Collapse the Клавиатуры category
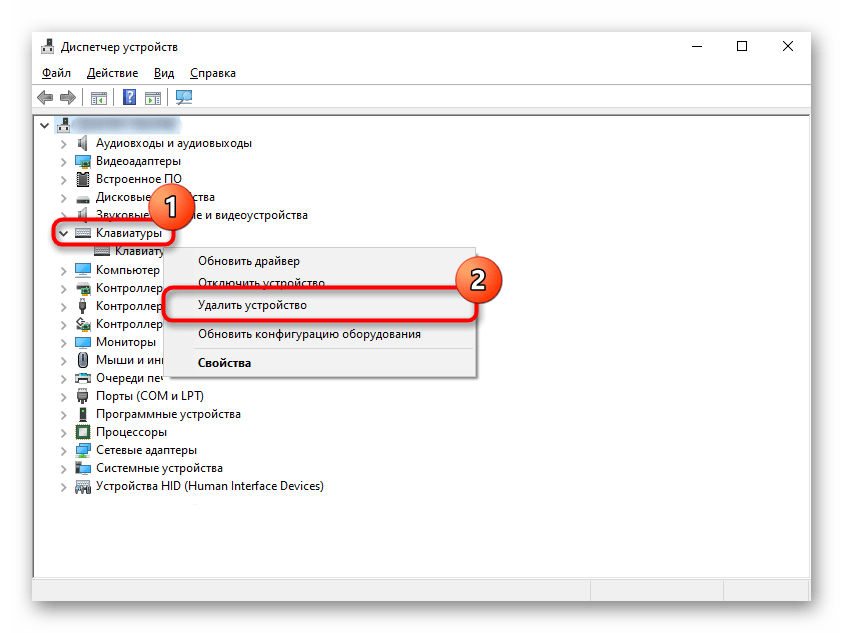 pyautogui.click(x=64, y=233)
